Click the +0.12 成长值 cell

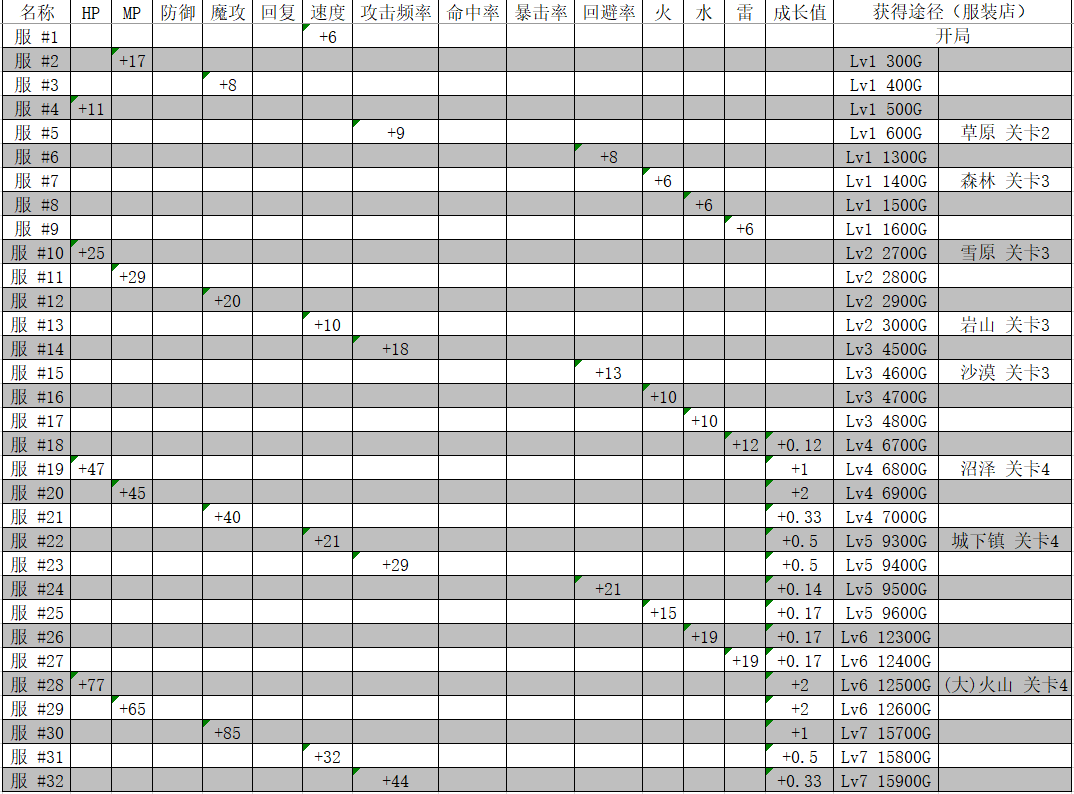[x=799, y=444]
